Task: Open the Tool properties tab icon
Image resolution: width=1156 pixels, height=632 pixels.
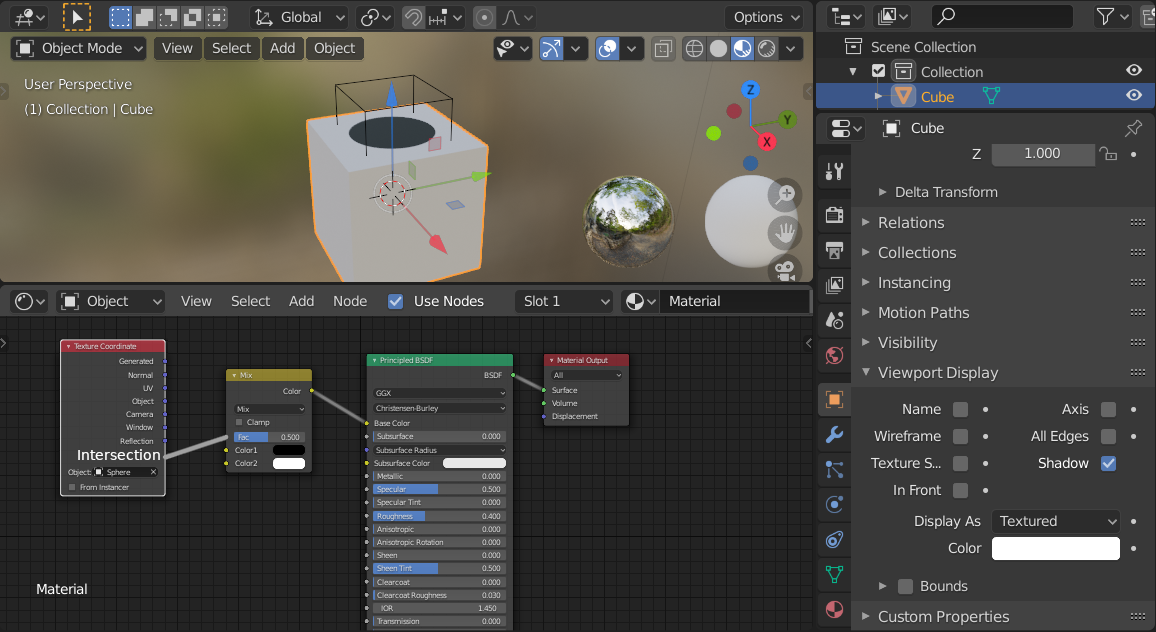Action: 835,172
